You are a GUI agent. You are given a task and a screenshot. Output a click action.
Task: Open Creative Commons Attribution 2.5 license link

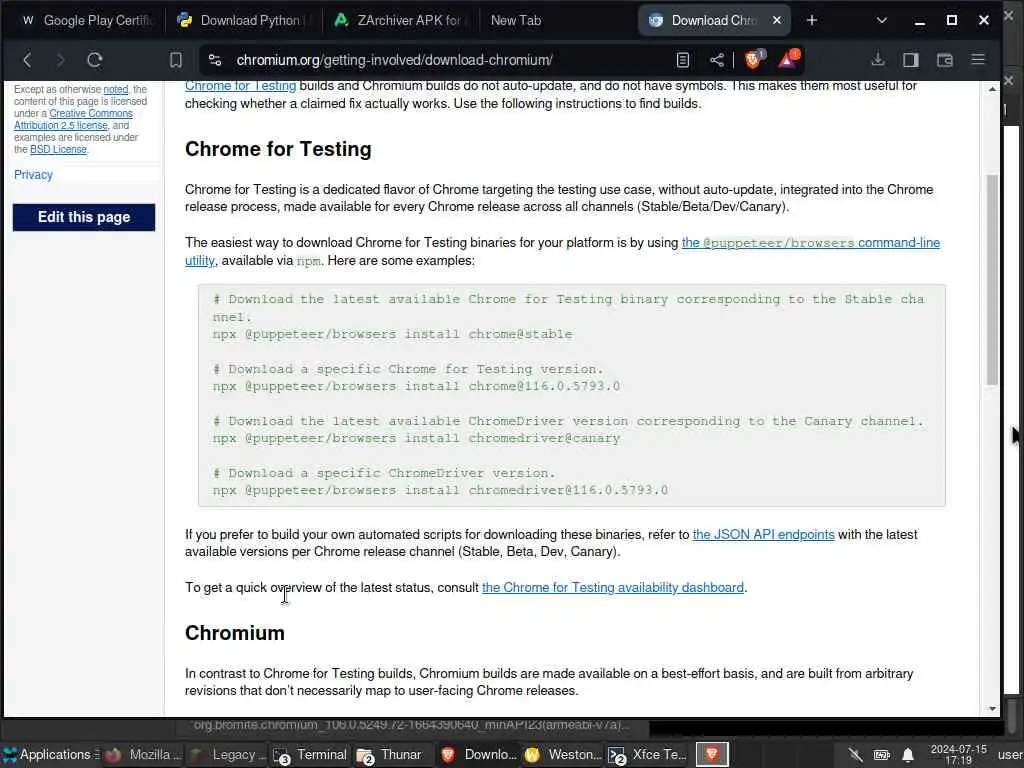73,120
